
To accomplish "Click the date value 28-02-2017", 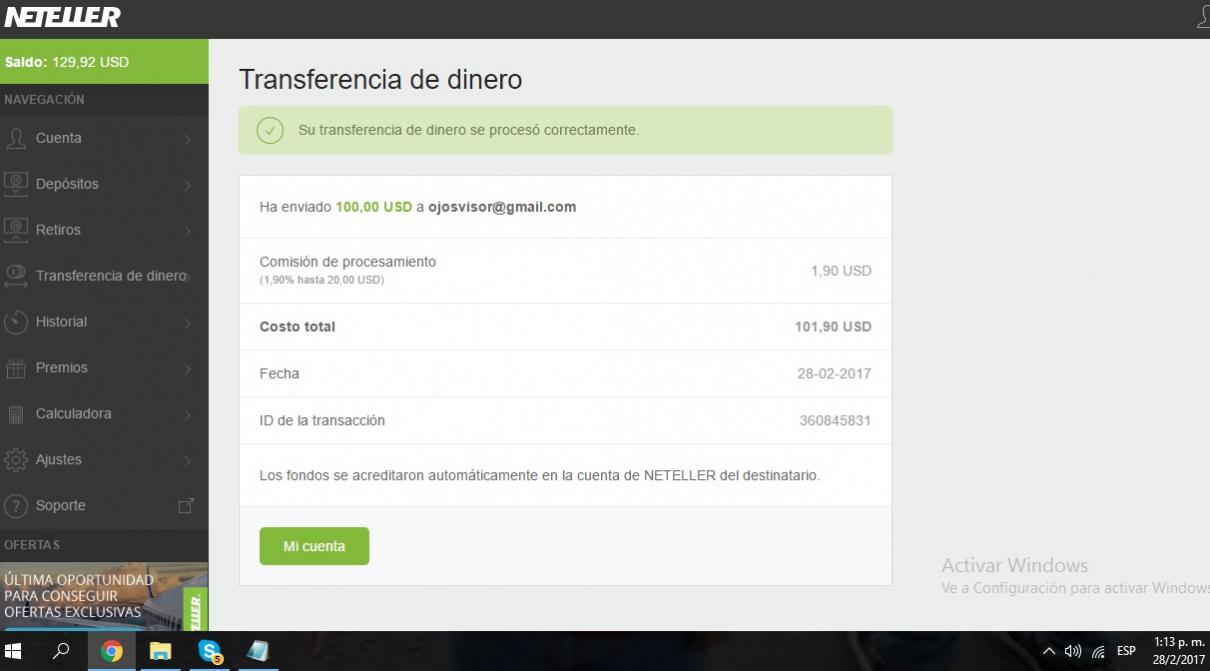I will coord(835,374).
